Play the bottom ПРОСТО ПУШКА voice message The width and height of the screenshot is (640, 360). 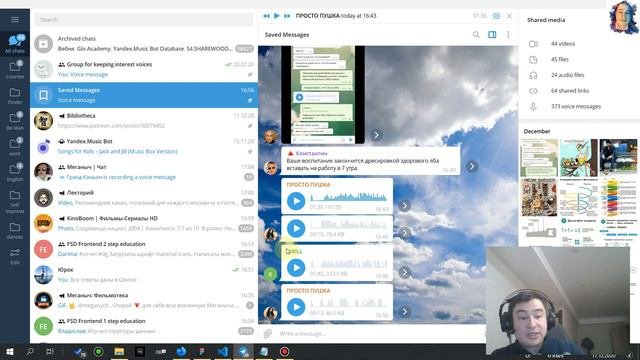click(x=296, y=307)
